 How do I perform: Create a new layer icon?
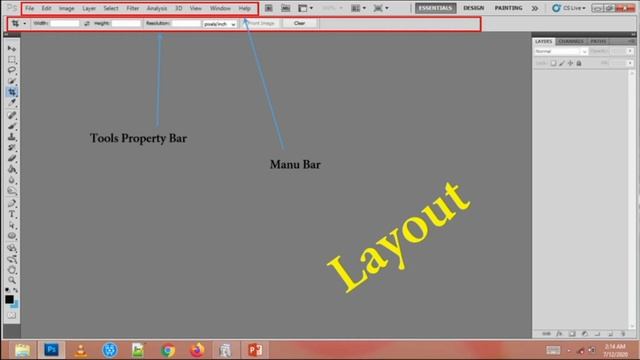tap(610, 334)
